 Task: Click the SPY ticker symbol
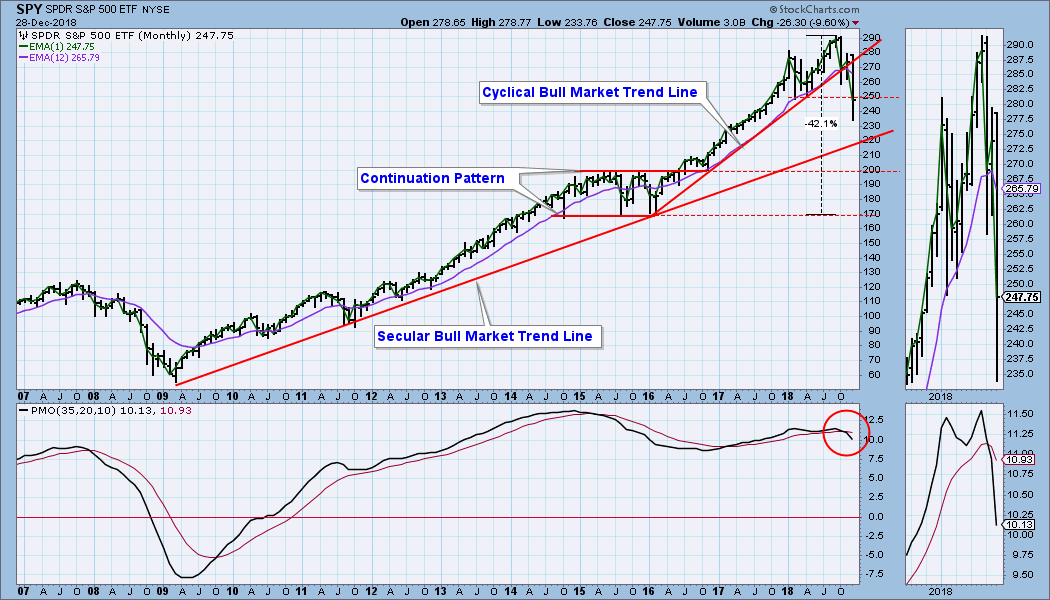29,9
